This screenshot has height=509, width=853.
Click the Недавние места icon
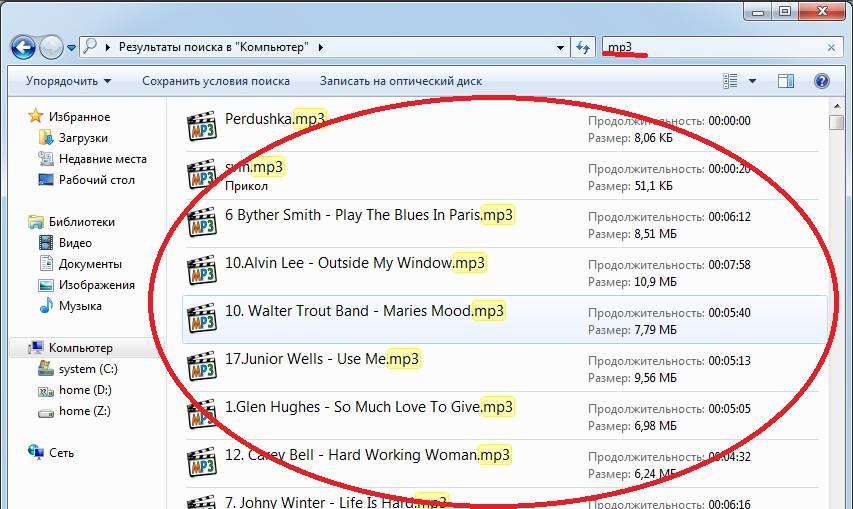[x=46, y=159]
